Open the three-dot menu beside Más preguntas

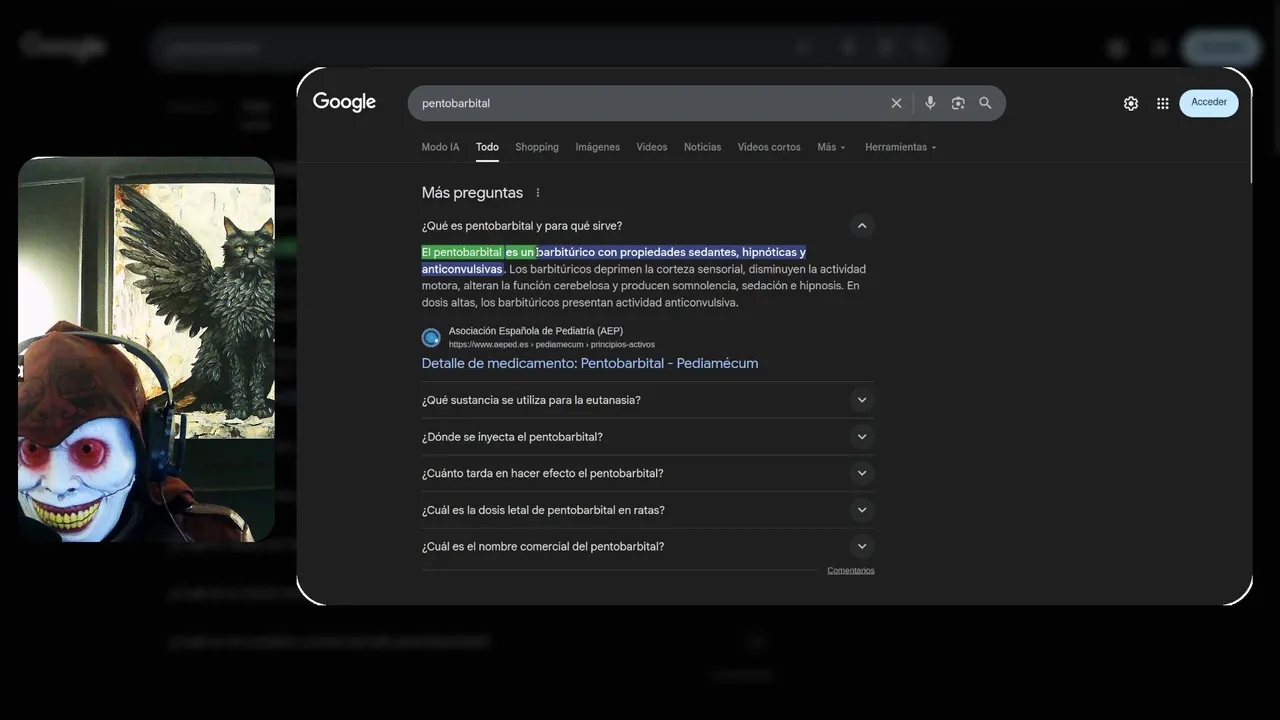coord(538,193)
